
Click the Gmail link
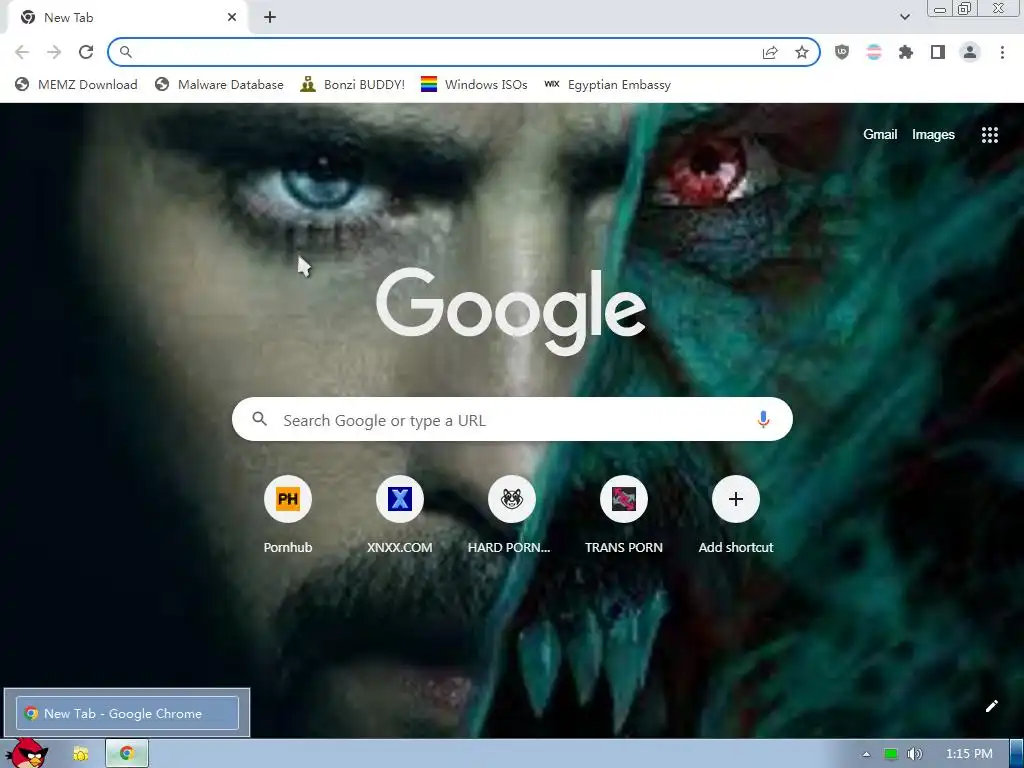pyautogui.click(x=880, y=135)
